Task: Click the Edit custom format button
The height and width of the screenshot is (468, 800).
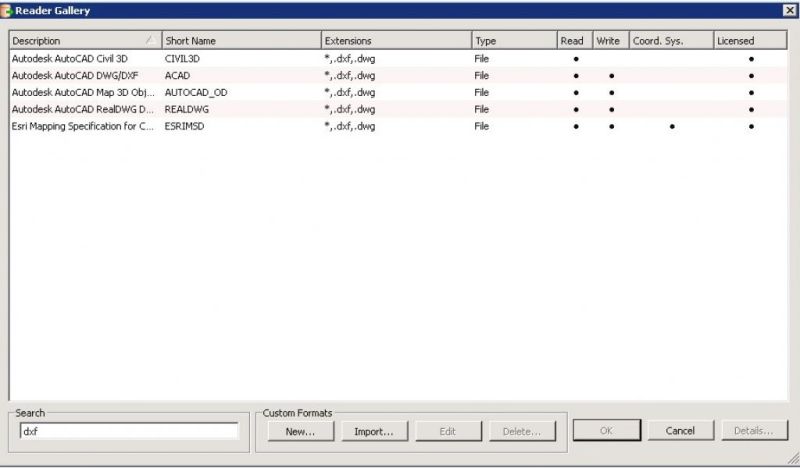Action: (x=448, y=431)
